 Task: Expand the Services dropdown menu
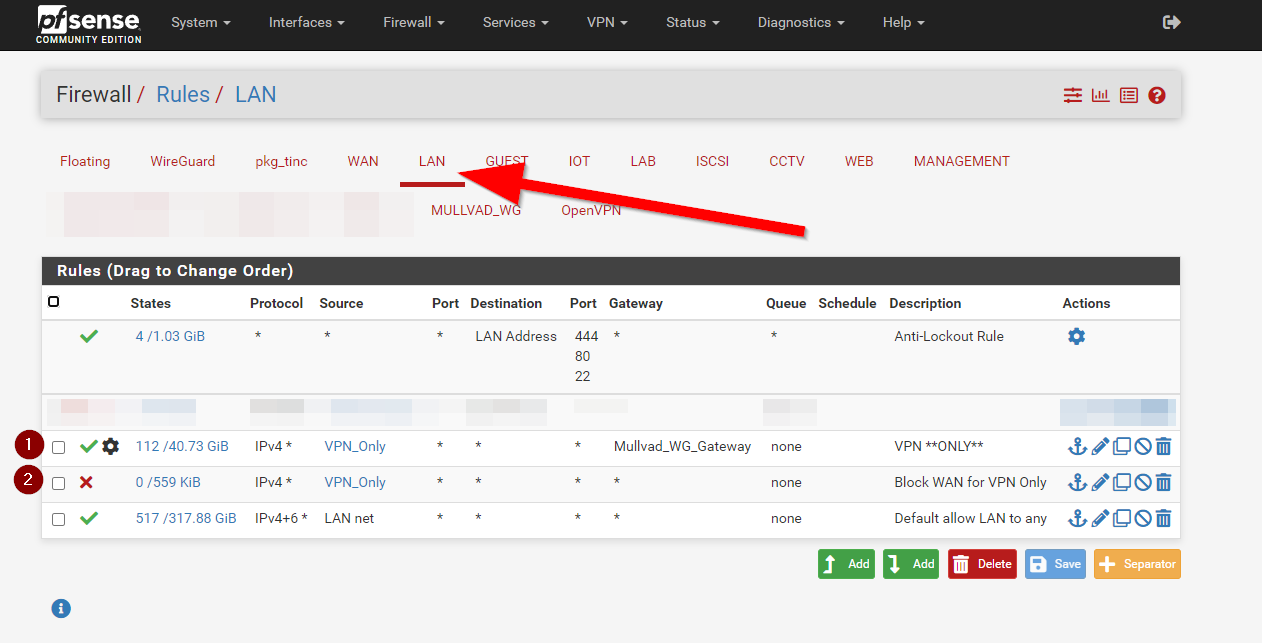point(516,22)
